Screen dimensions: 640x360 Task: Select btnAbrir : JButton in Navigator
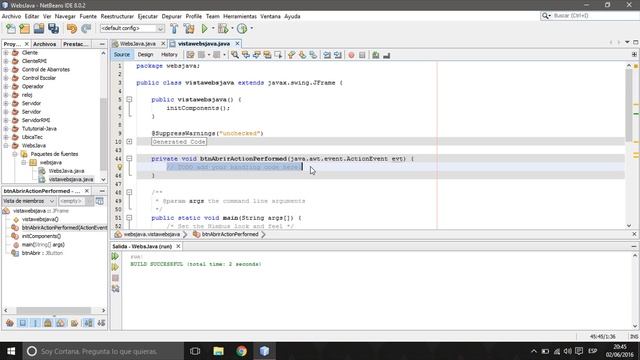coord(42,253)
